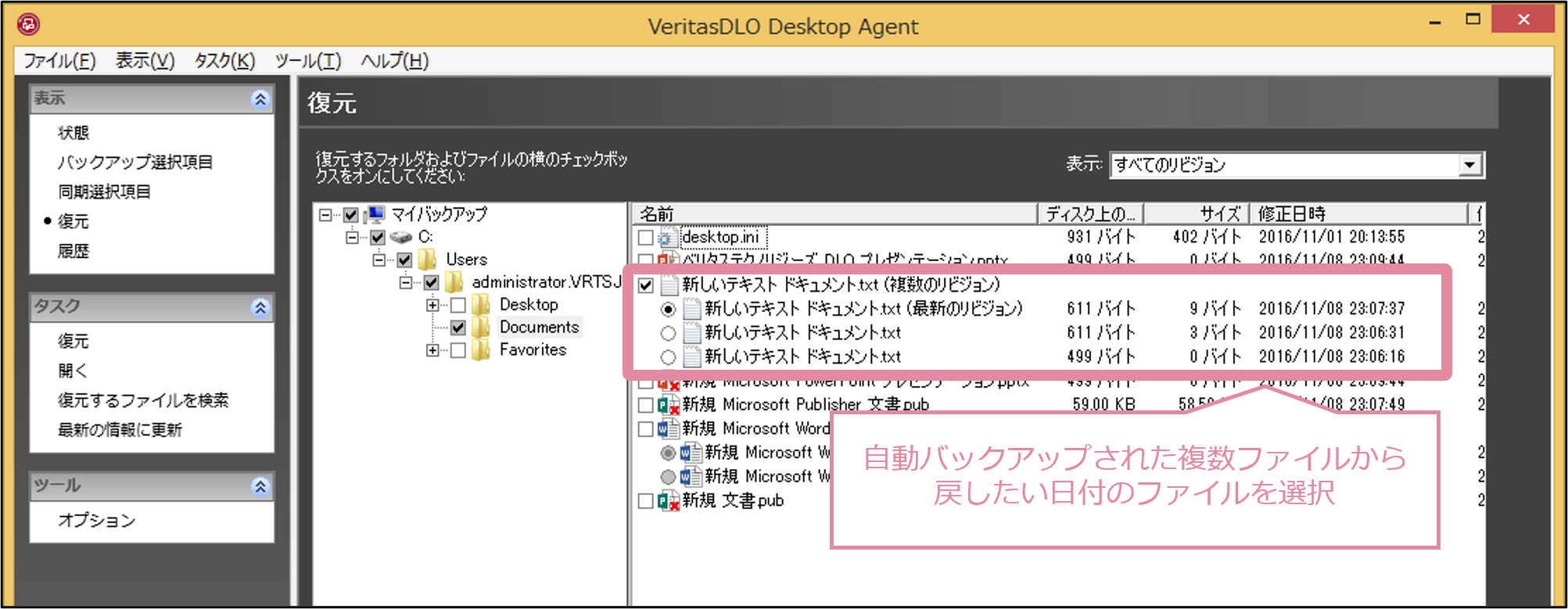Select the 最新のリビジョン radio button
The image size is (1568, 609).
[668, 310]
